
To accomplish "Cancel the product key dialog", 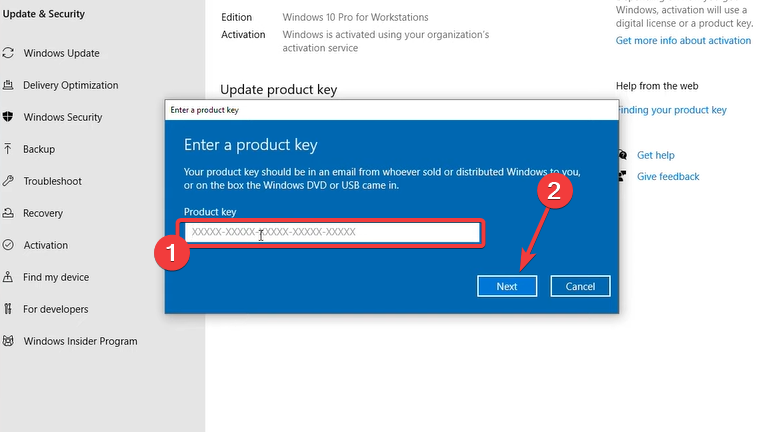I will point(580,286).
